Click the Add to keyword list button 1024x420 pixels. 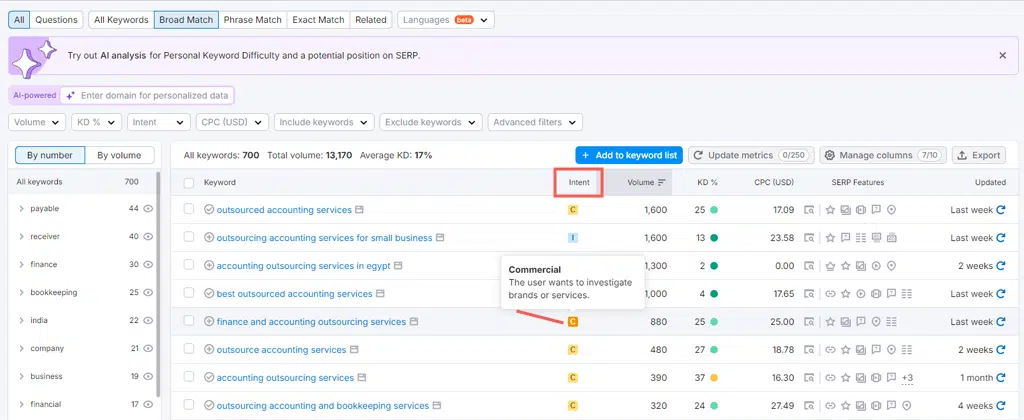tap(629, 155)
